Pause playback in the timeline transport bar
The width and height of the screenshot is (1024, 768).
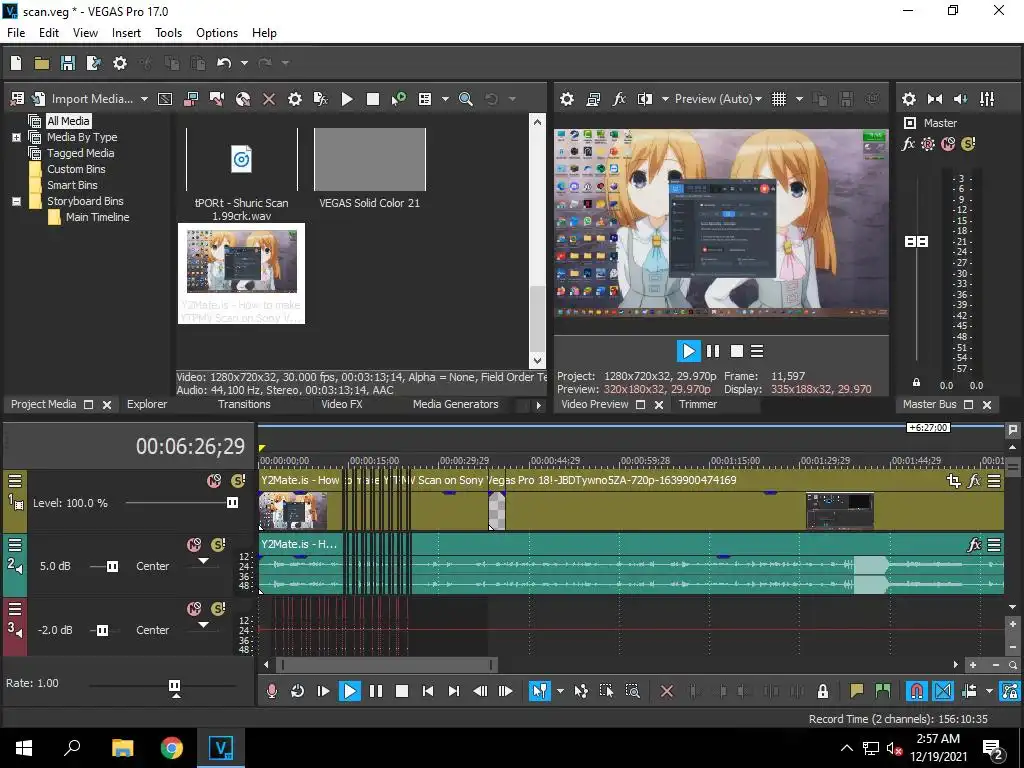(376, 690)
